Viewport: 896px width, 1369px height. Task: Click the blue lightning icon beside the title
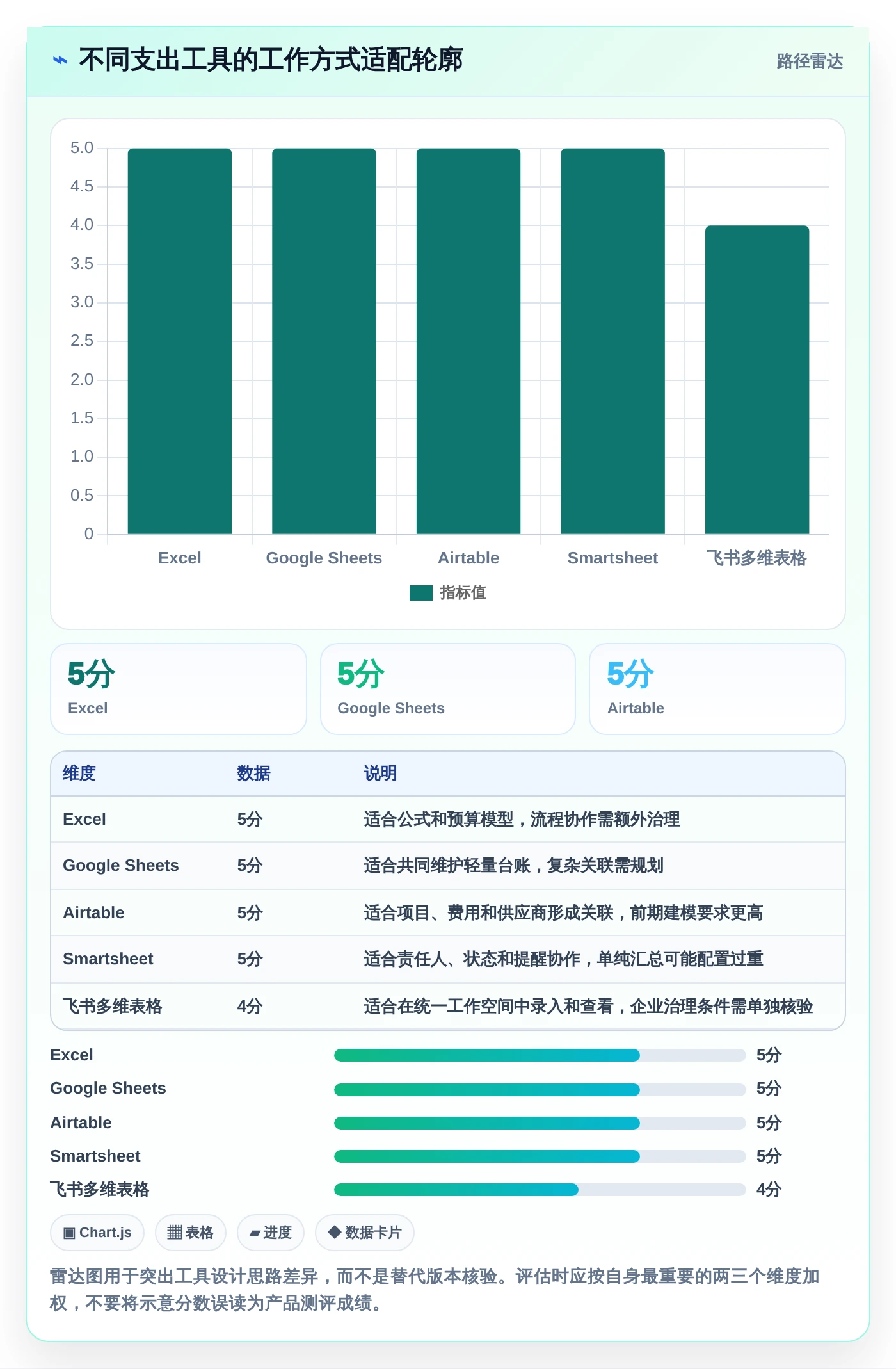coord(60,60)
